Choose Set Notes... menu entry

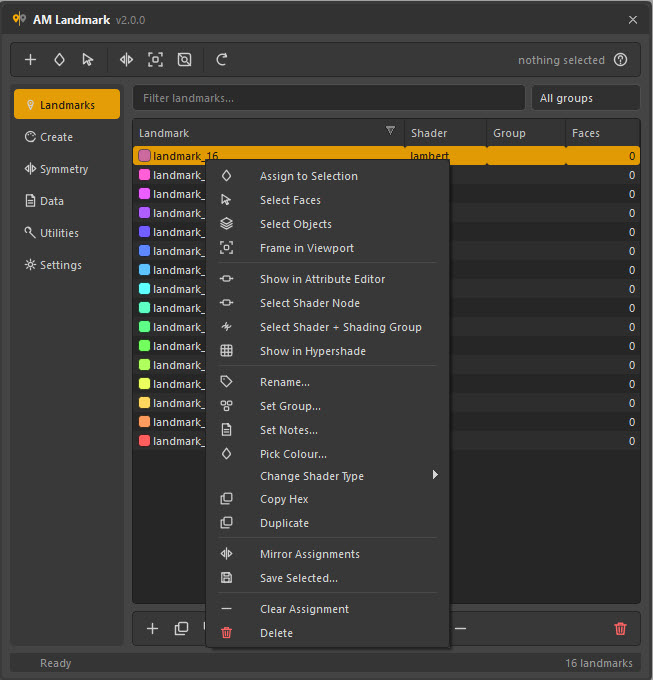(x=328, y=430)
